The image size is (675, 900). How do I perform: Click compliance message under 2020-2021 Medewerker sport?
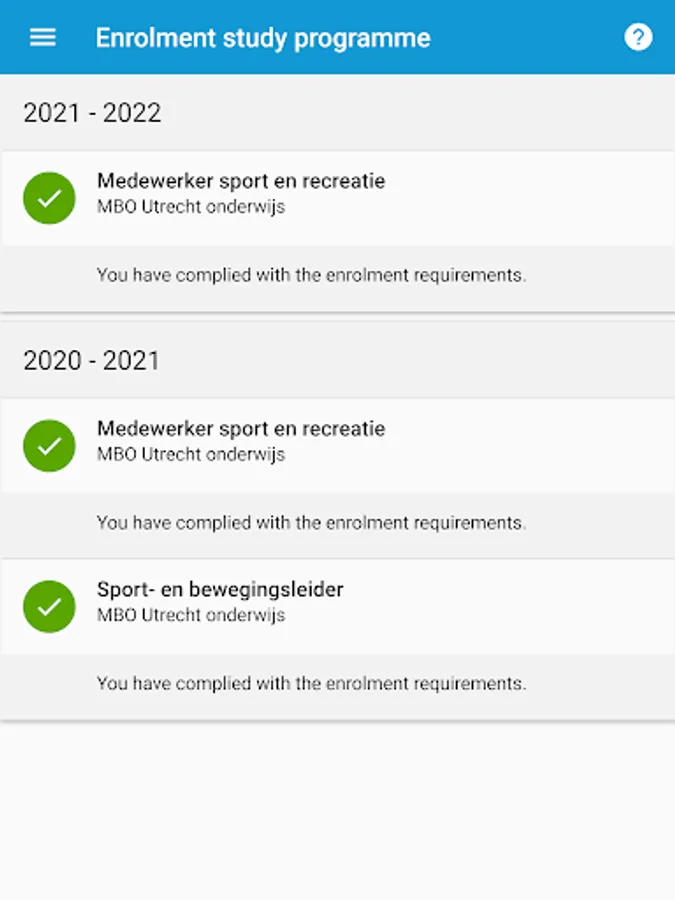pyautogui.click(x=311, y=522)
